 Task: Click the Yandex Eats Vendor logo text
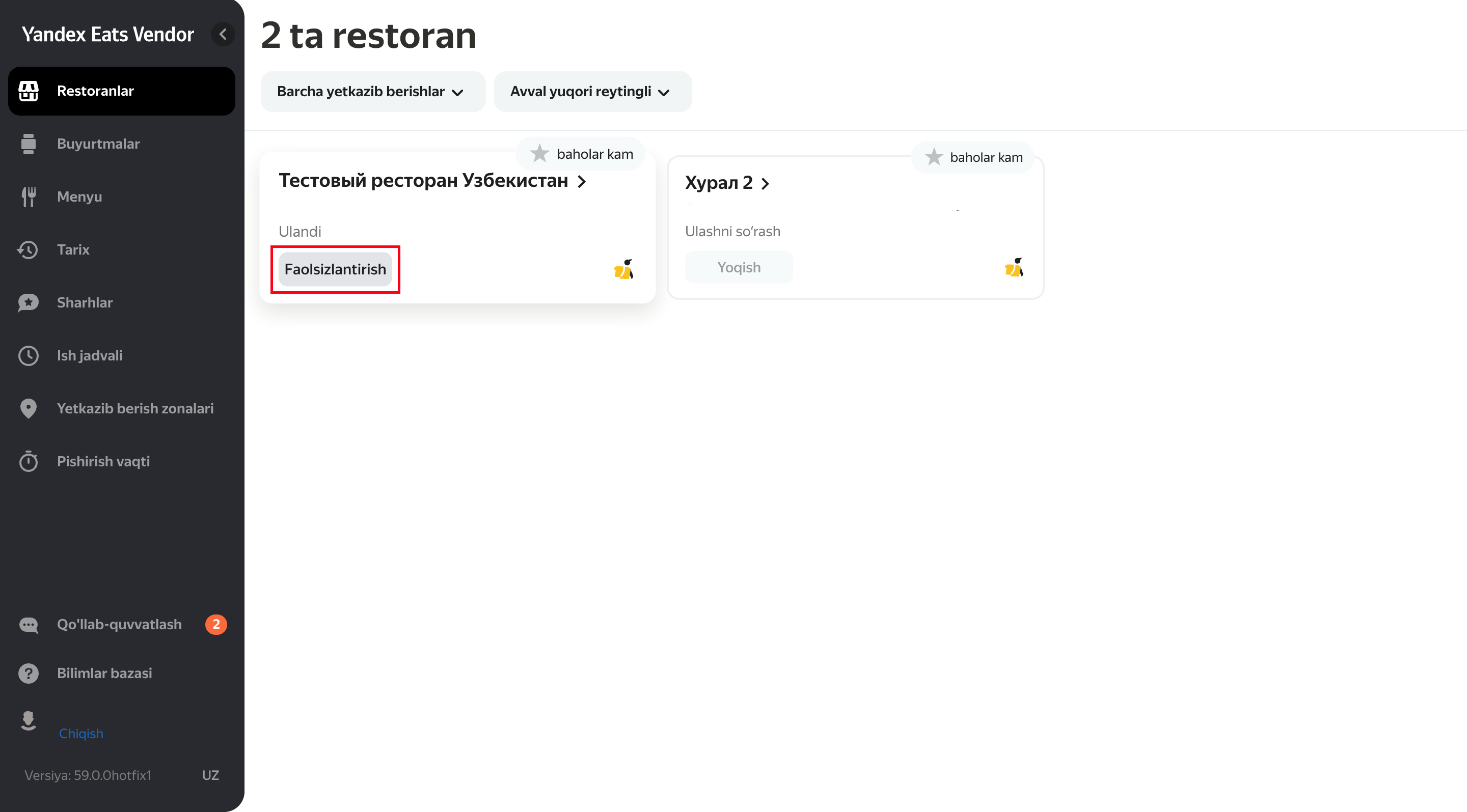click(107, 34)
